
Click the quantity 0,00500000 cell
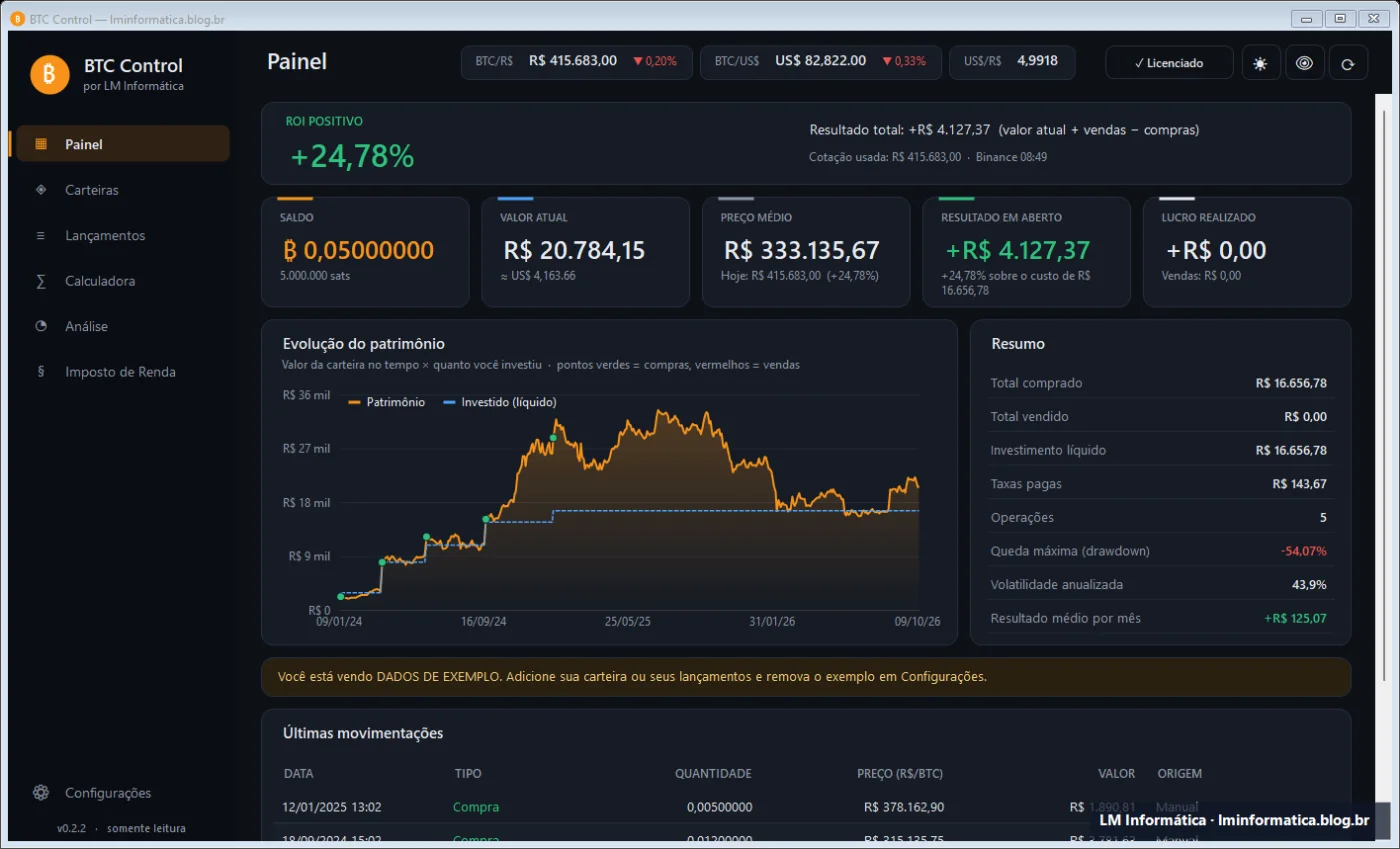click(720, 807)
